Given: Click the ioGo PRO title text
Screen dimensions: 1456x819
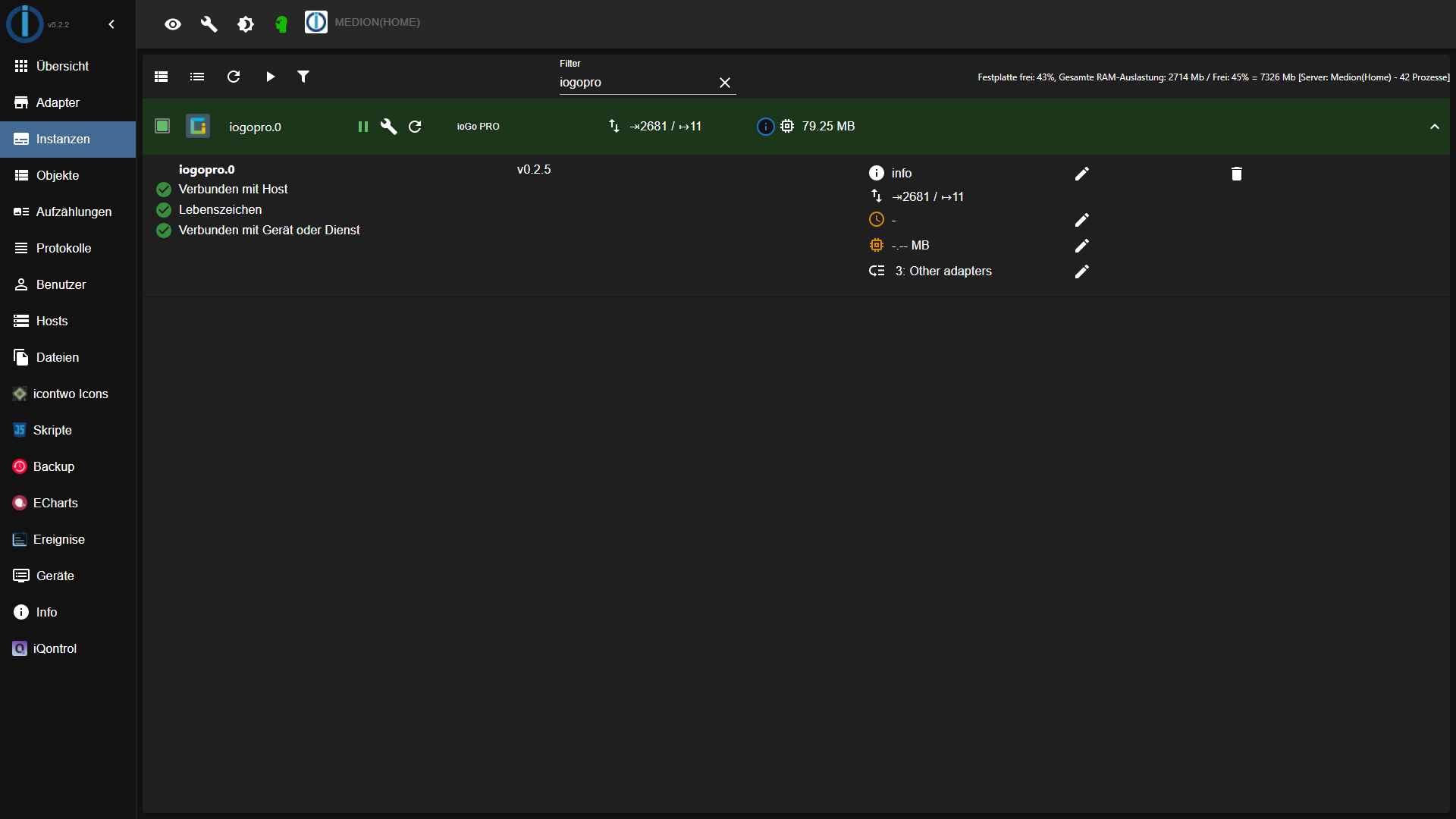Looking at the screenshot, I should tap(478, 127).
